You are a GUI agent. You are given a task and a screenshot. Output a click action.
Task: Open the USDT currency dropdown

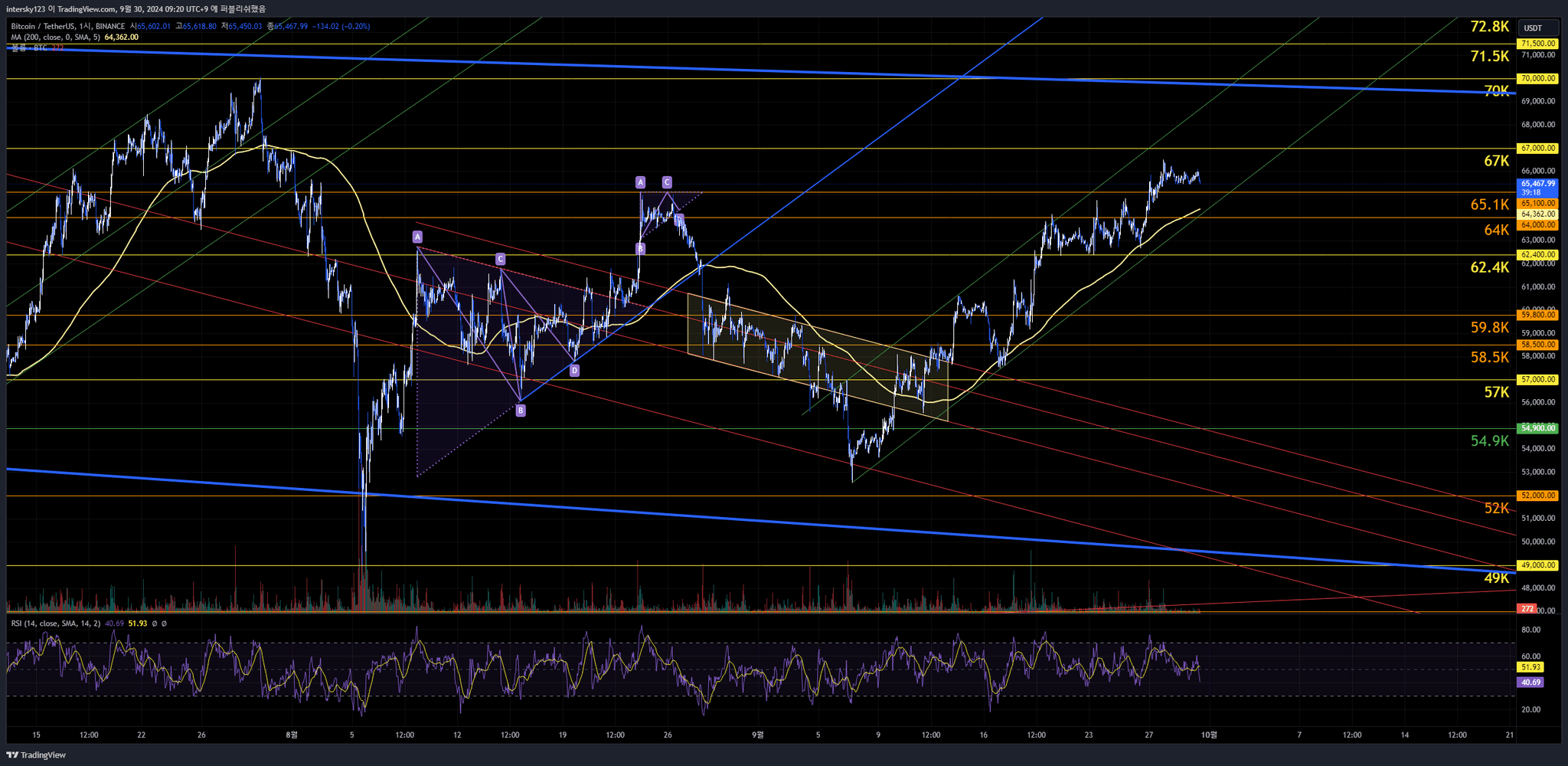click(1533, 28)
